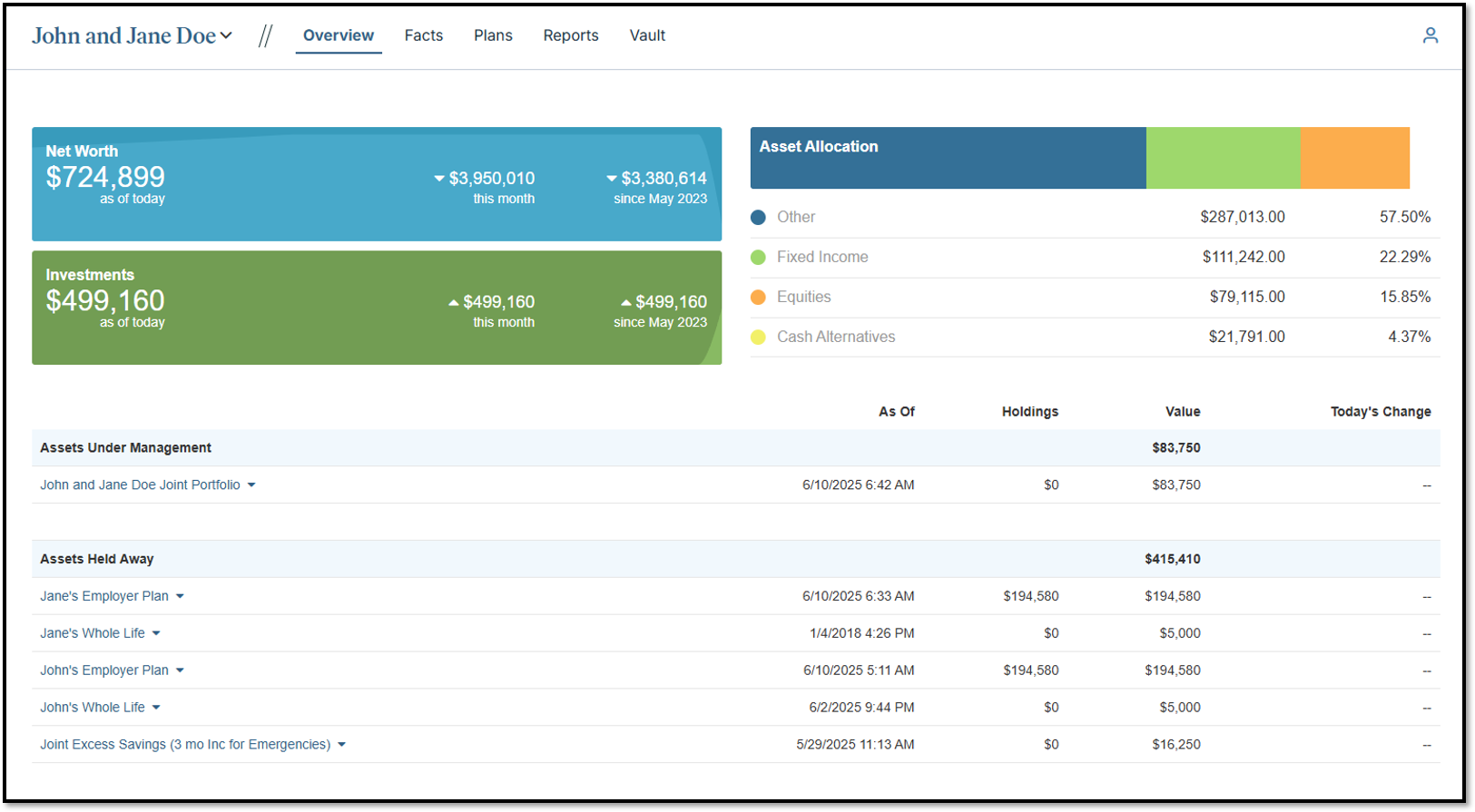
Task: Open John's Employer Plan account link
Action: point(104,670)
